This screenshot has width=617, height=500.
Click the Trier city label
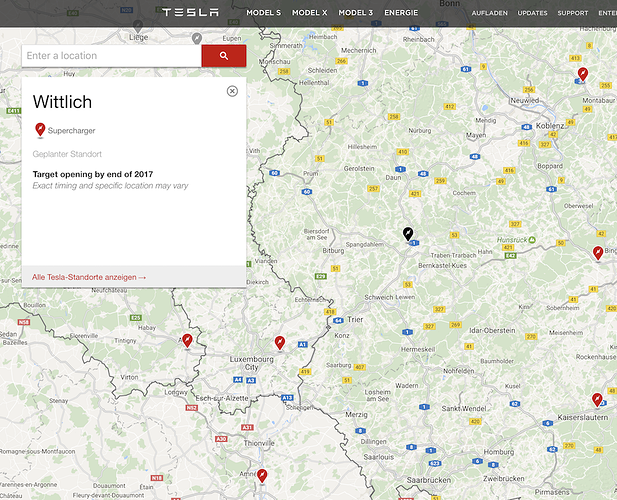click(x=355, y=319)
